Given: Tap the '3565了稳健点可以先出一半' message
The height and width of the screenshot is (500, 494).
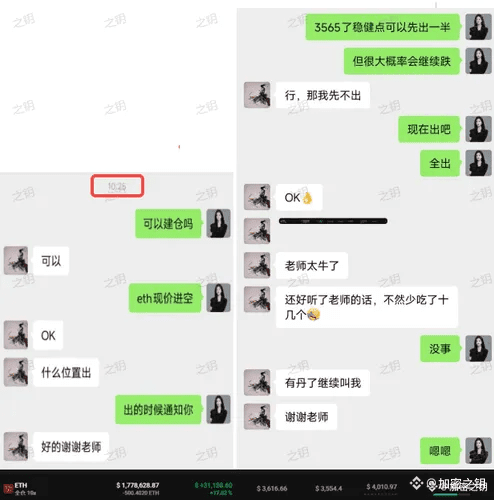Looking at the screenshot, I should [x=383, y=27].
